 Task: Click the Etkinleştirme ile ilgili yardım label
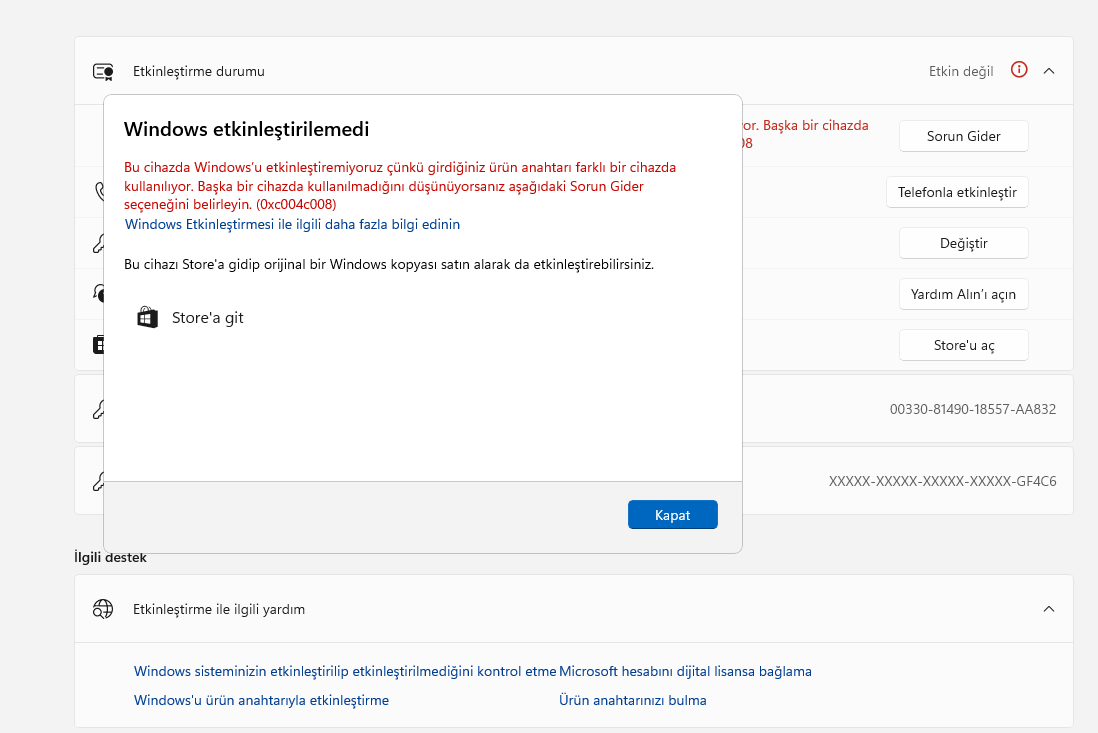(x=219, y=609)
